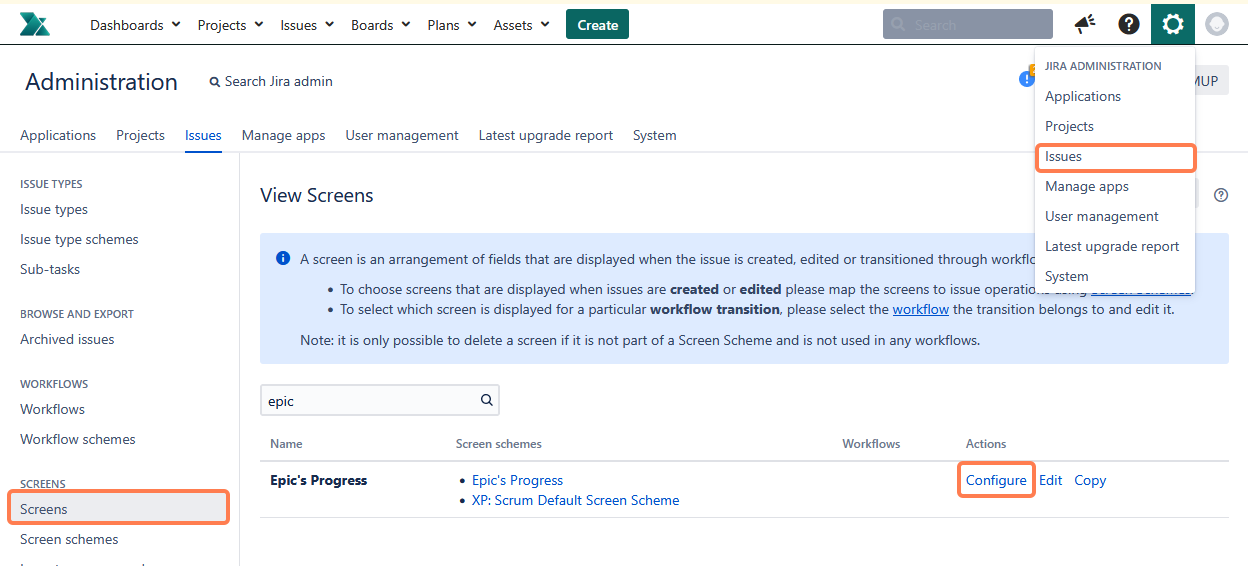
Task: Open Workflow schemes in the sidebar
Action: 77,439
